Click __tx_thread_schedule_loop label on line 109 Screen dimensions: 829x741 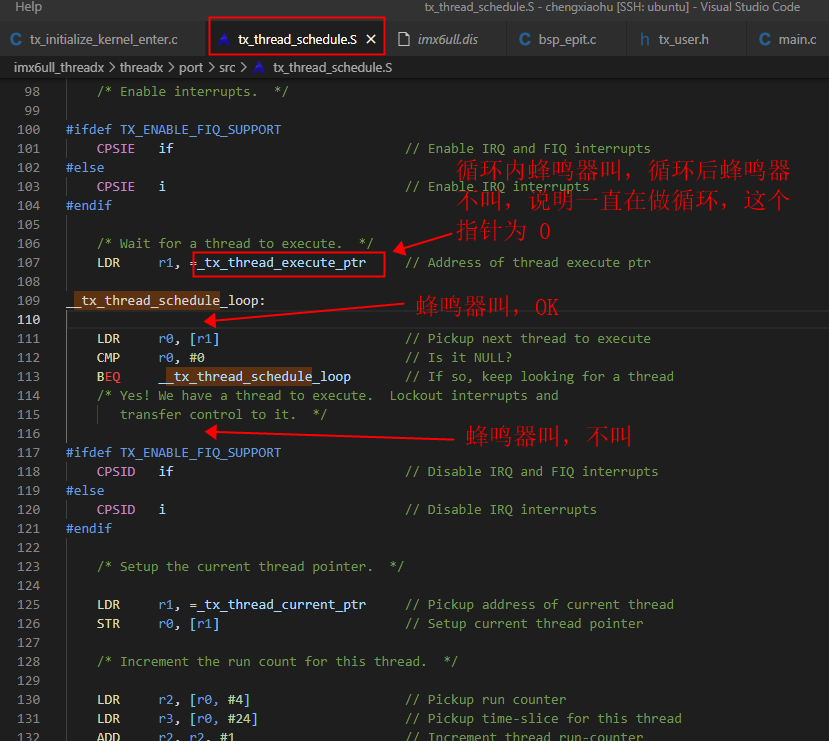[x=163, y=301]
